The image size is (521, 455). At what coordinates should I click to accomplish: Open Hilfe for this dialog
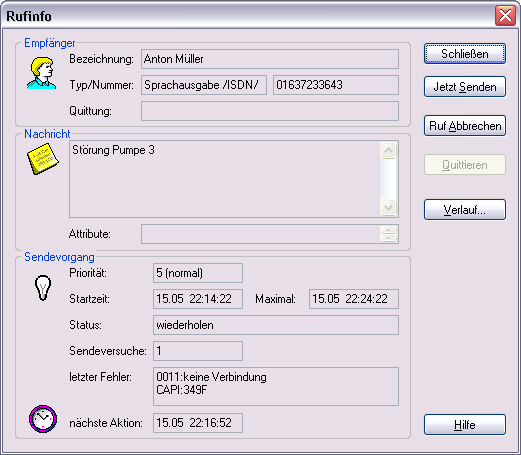465,425
